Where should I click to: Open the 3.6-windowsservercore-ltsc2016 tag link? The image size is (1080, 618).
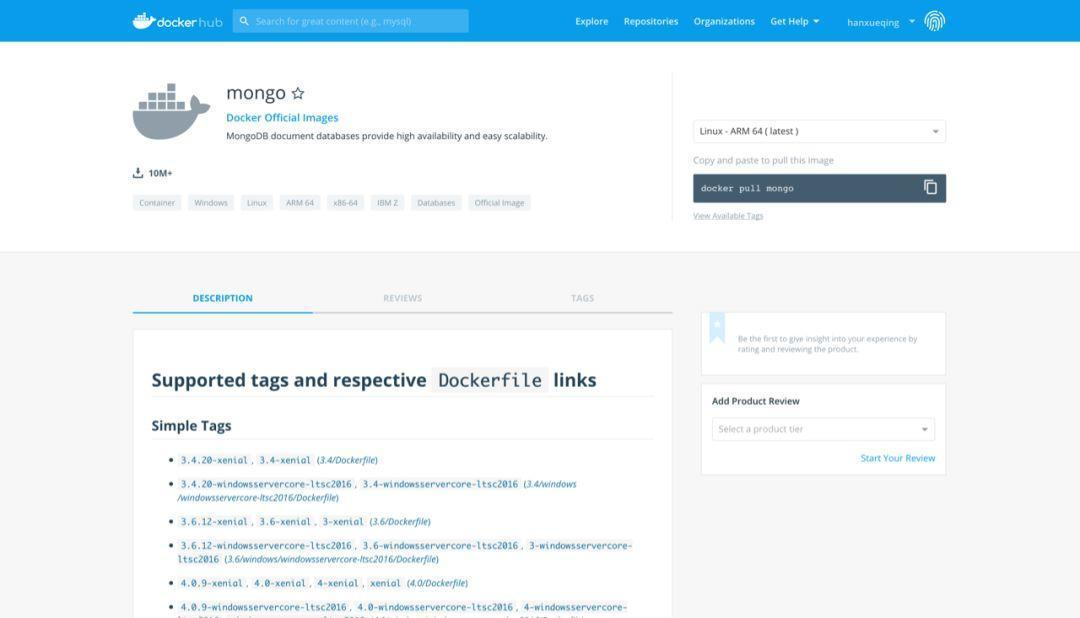(x=440, y=546)
